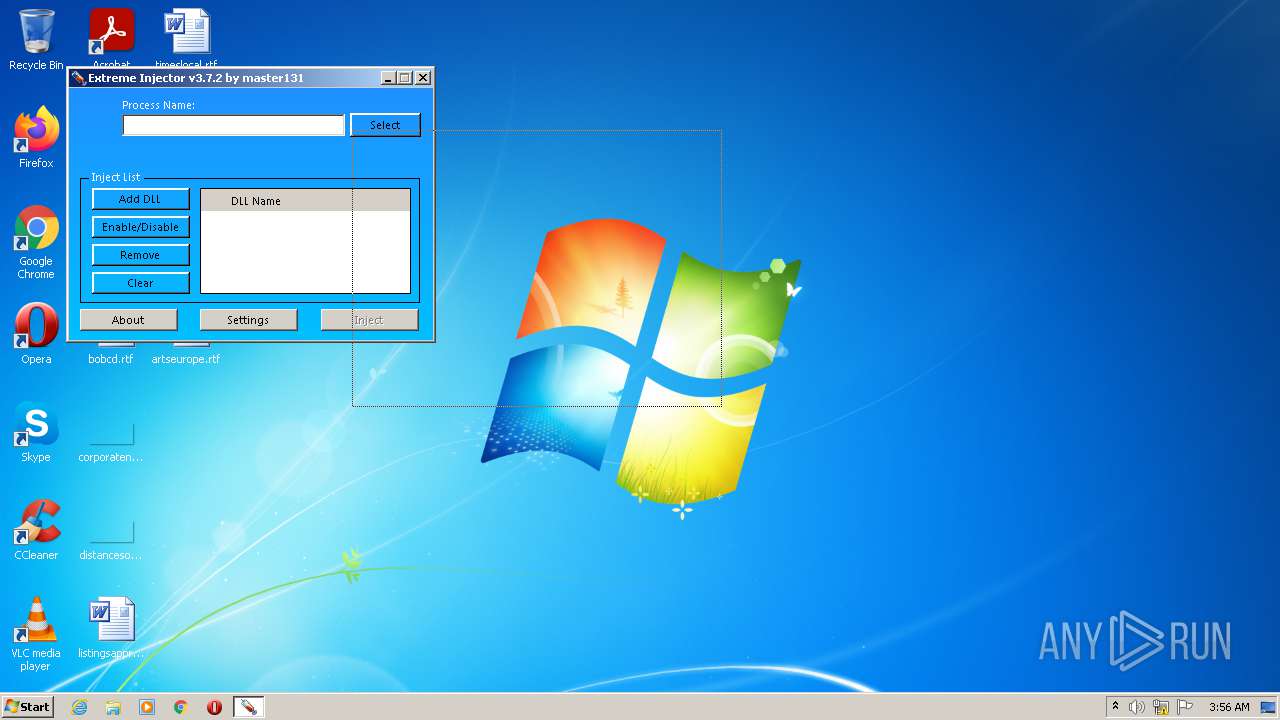Screen dimensions: 1280x720
Task: Click the Enable/Disable button
Action: click(140, 227)
